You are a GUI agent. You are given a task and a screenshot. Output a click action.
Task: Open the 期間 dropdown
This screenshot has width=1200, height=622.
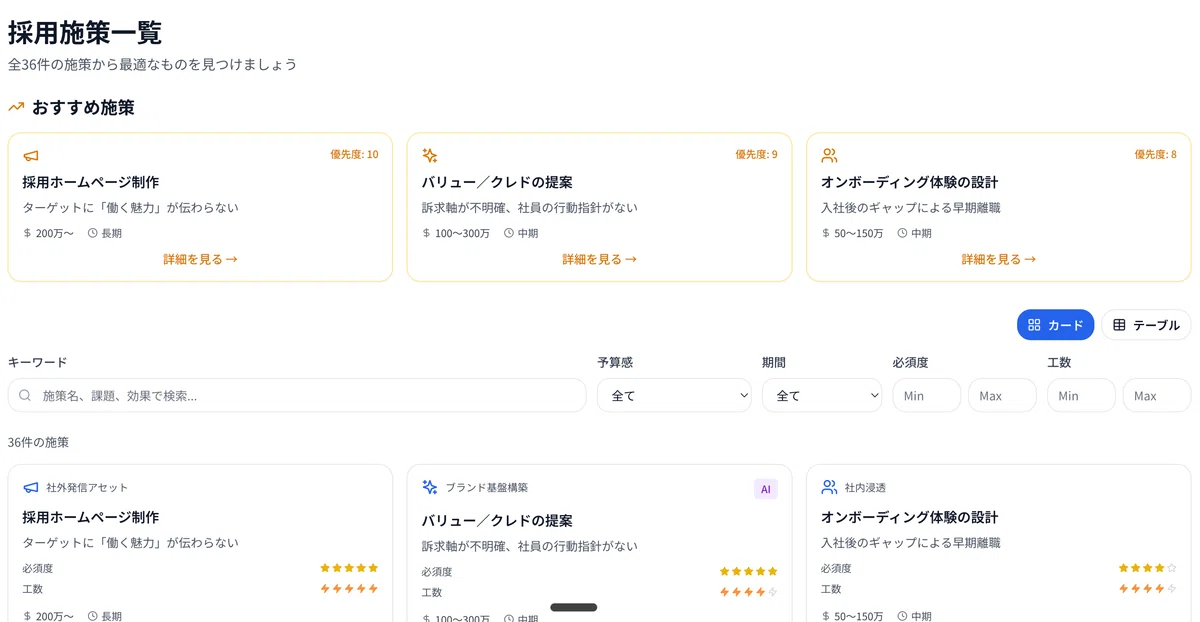click(x=822, y=396)
